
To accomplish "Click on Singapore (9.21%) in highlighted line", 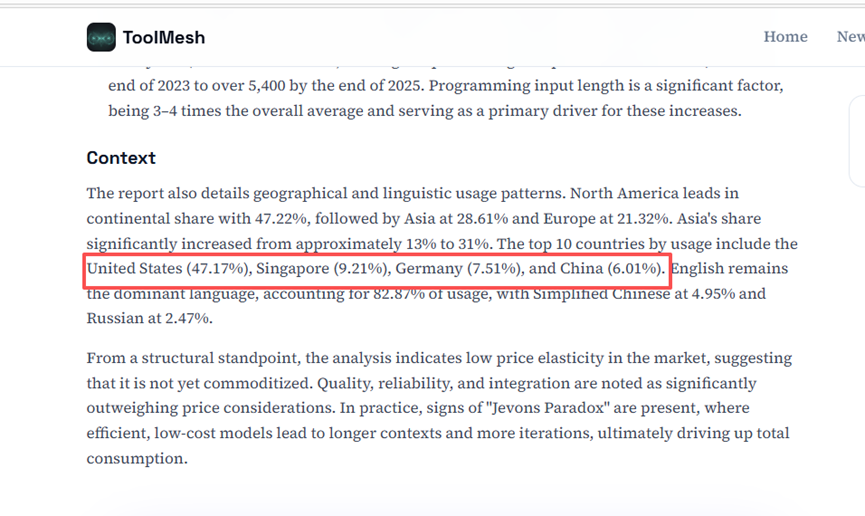I will tap(322, 269).
